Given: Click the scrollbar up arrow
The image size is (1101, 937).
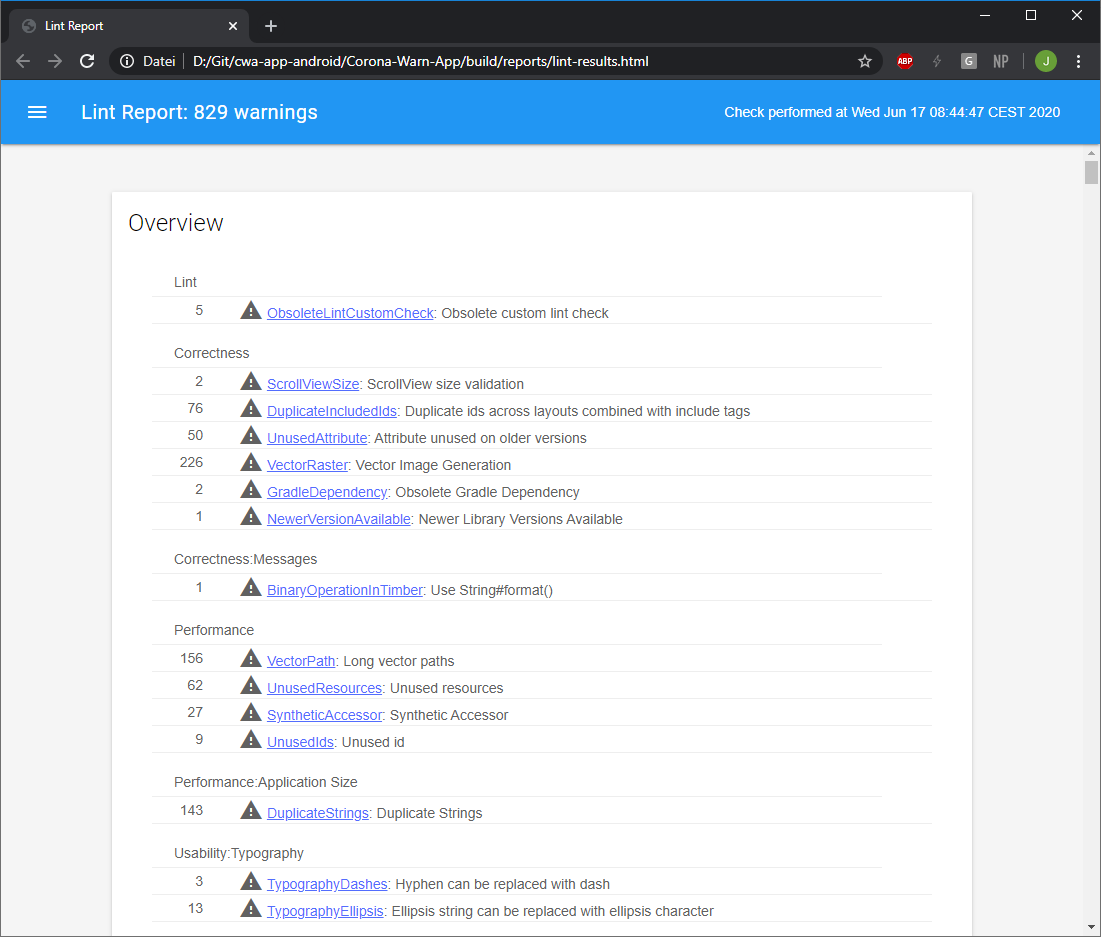Looking at the screenshot, I should click(x=1090, y=152).
